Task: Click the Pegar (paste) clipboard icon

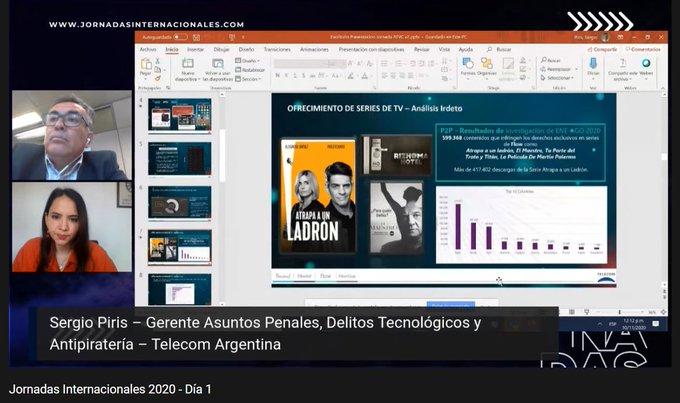Action: tap(146, 64)
